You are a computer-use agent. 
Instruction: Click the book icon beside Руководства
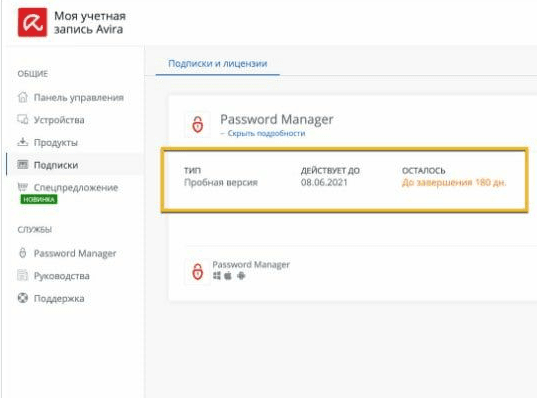coord(23,275)
